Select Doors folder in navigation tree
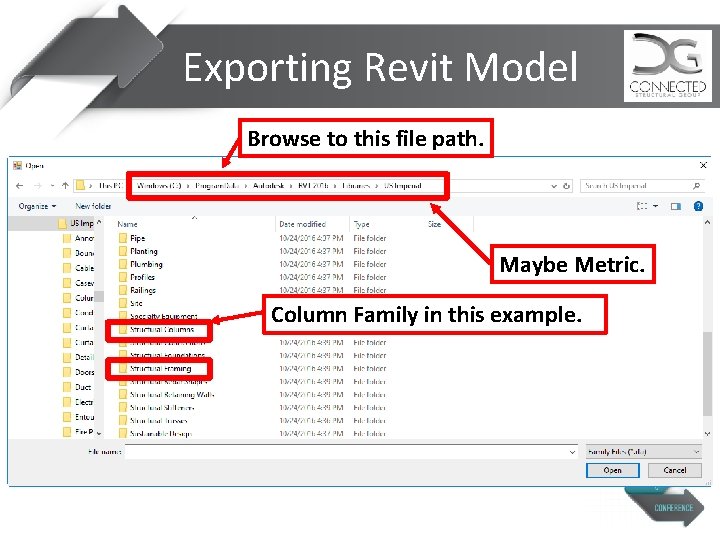Image resolution: width=720 pixels, height=540 pixels. 84,372
